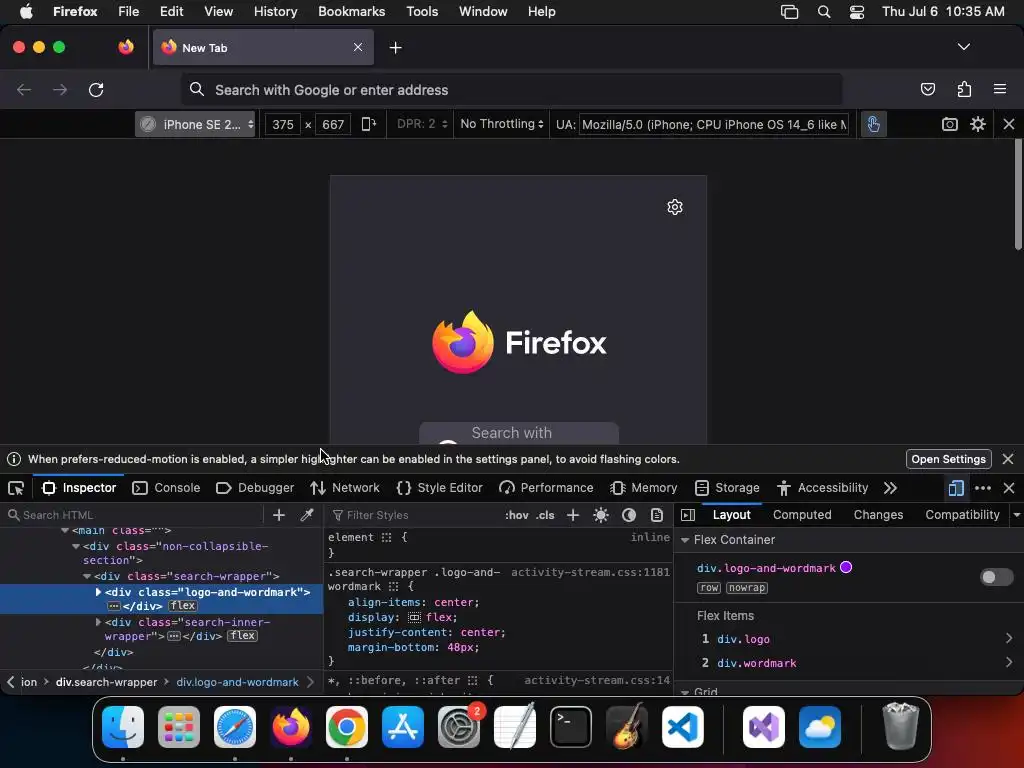Image resolution: width=1024 pixels, height=768 pixels.
Task: Click flex display icon next to display property
Action: click(x=414, y=617)
